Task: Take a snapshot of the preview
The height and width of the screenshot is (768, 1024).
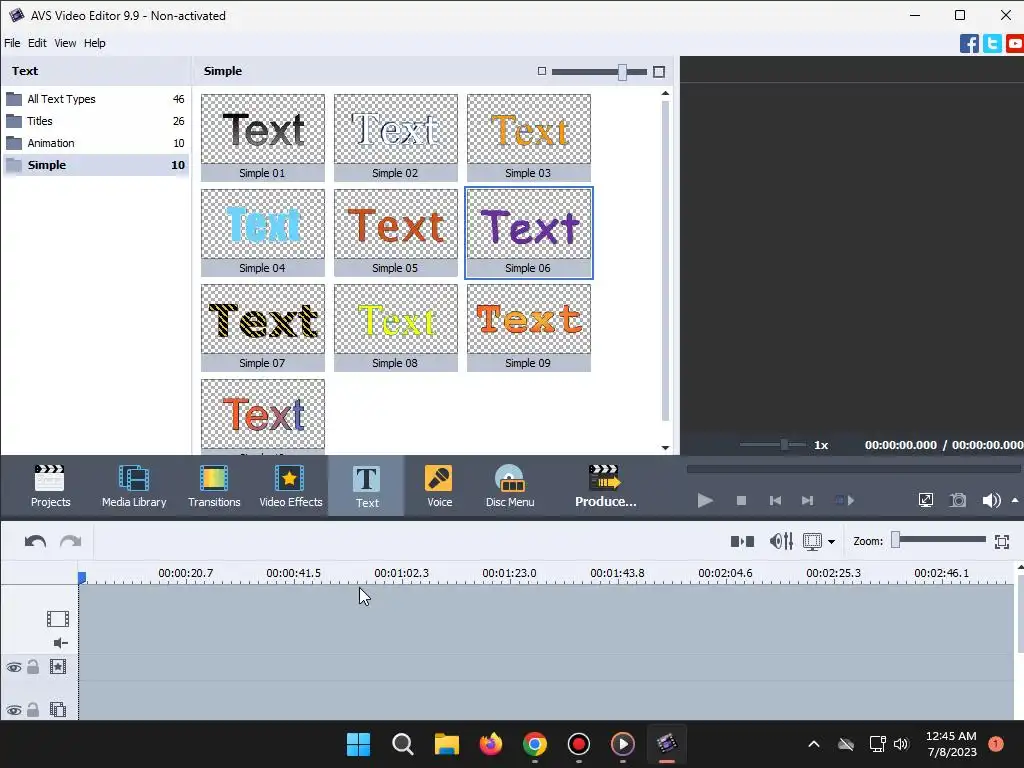Action: pyautogui.click(x=958, y=501)
